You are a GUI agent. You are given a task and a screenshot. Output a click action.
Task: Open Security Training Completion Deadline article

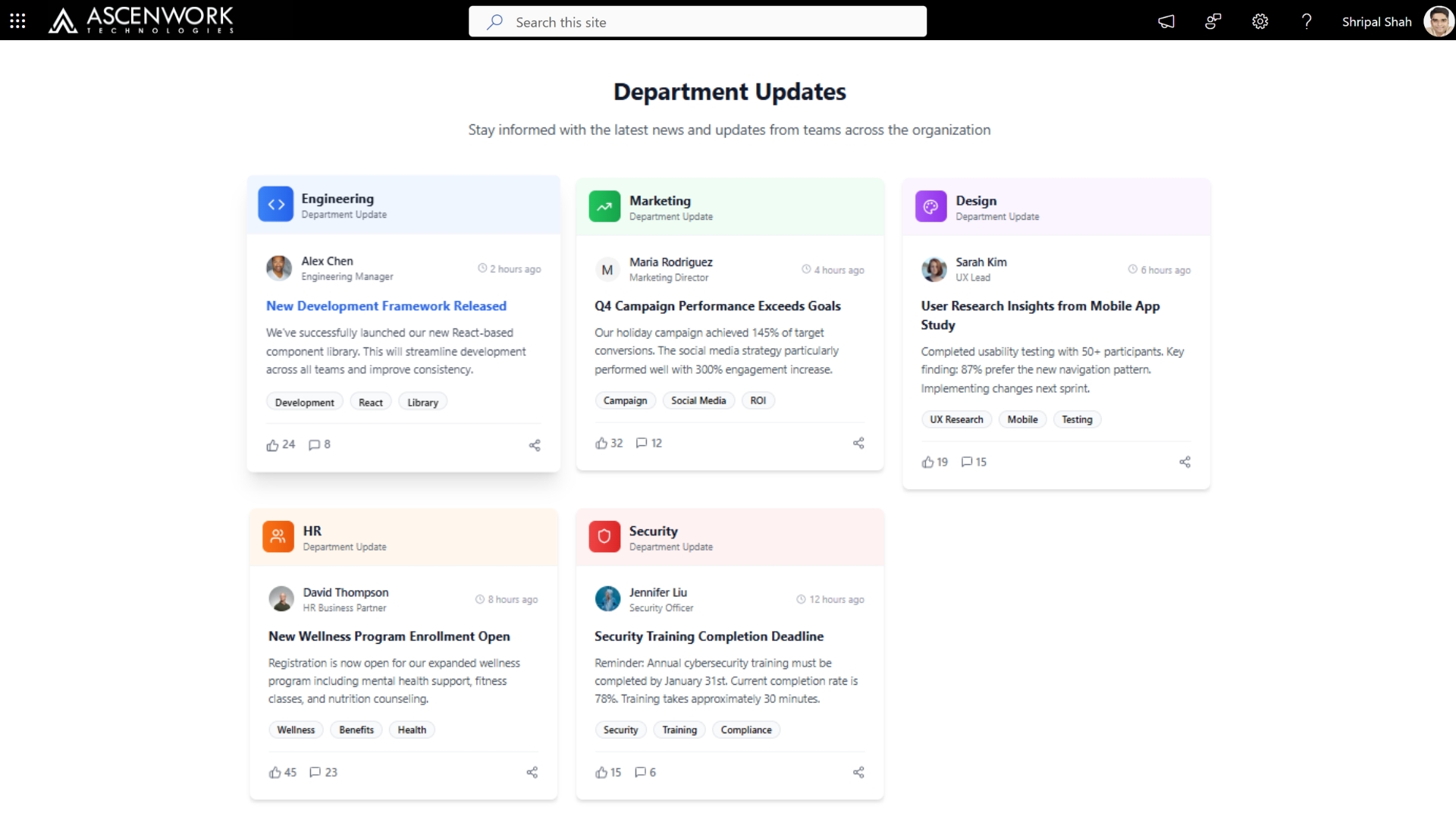[x=708, y=636]
